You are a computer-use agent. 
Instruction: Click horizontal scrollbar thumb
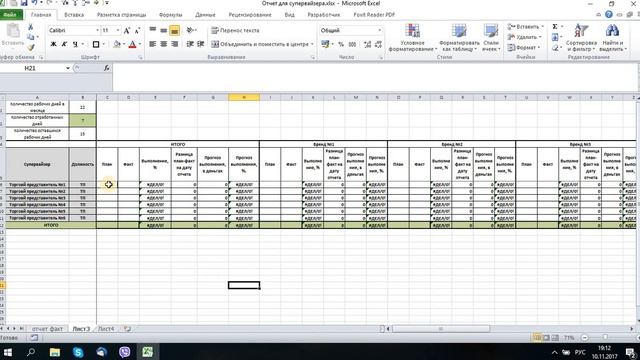point(441,329)
